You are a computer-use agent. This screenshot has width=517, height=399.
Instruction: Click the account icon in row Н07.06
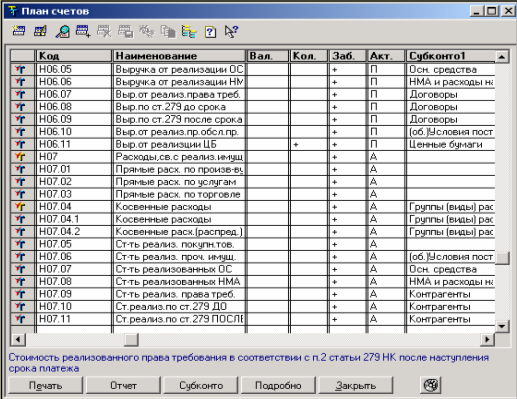20,256
